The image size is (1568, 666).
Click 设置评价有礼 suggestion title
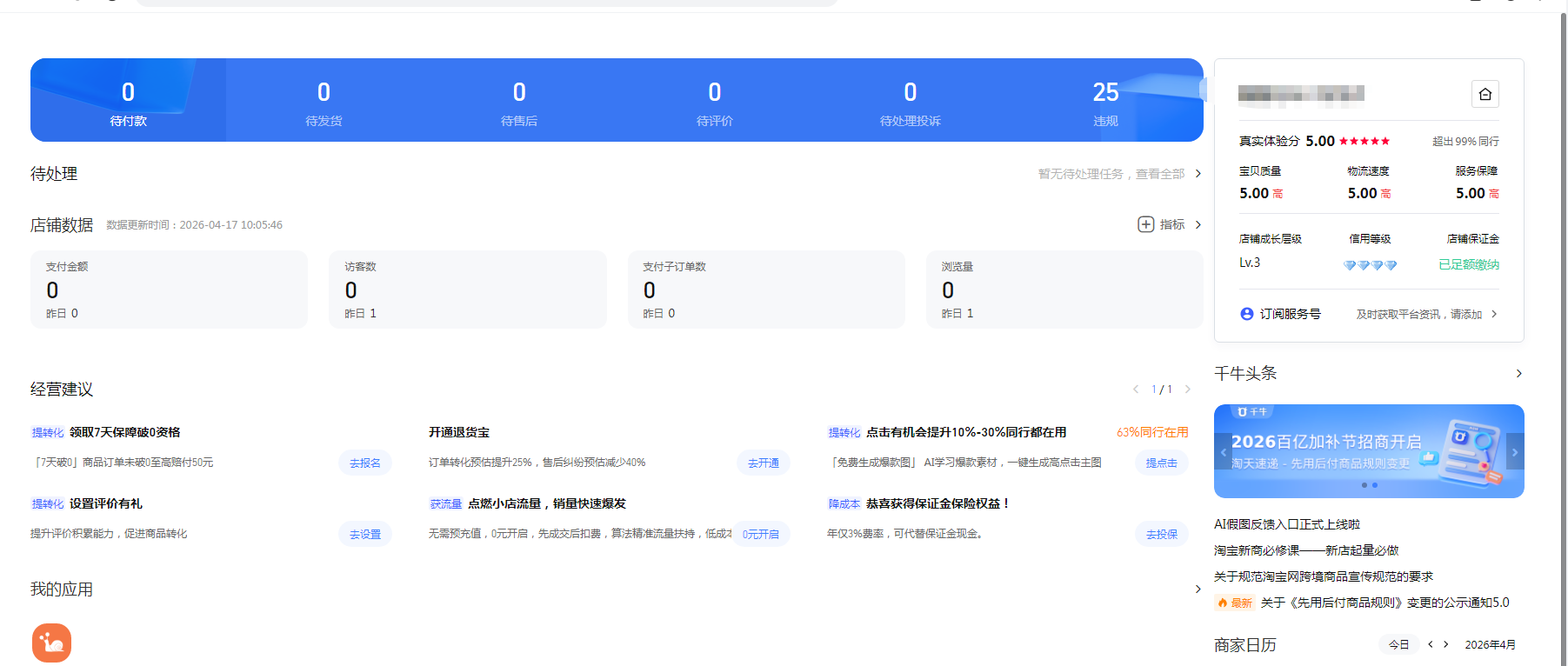click(x=105, y=503)
